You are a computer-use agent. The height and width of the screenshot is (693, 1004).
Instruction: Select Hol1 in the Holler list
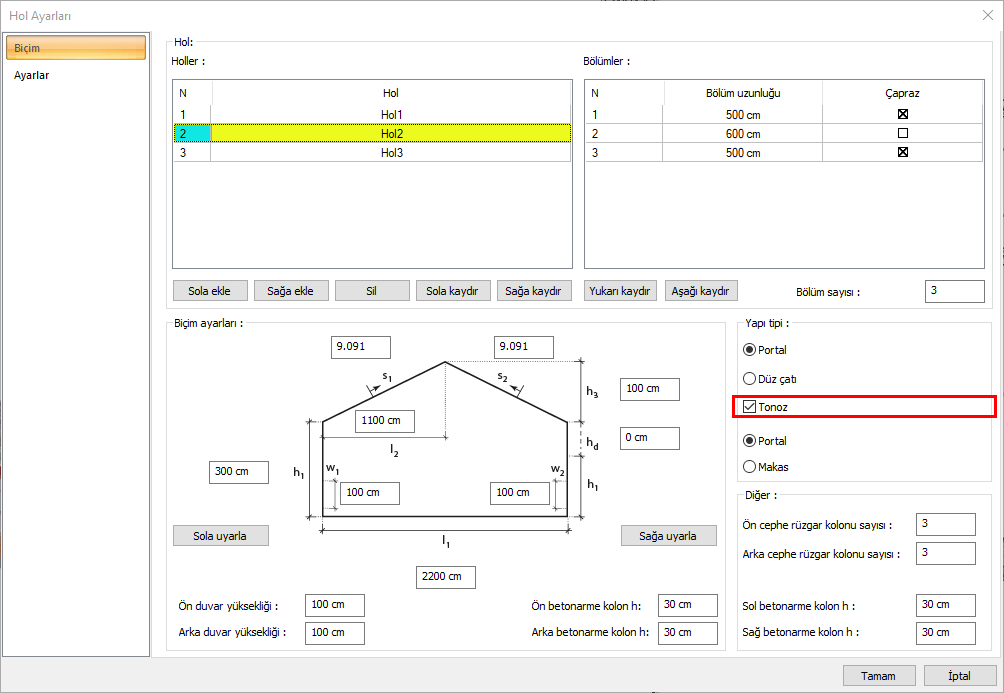click(390, 114)
